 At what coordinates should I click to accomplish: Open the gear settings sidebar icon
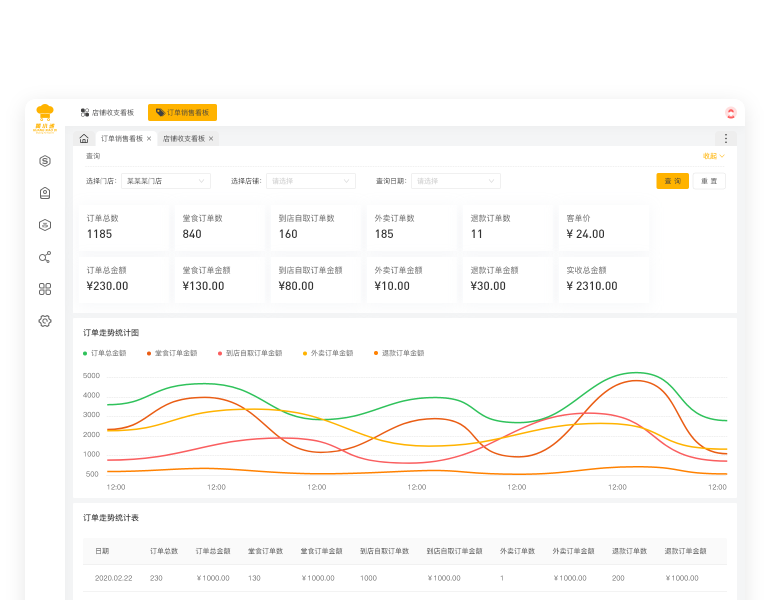tap(45, 321)
